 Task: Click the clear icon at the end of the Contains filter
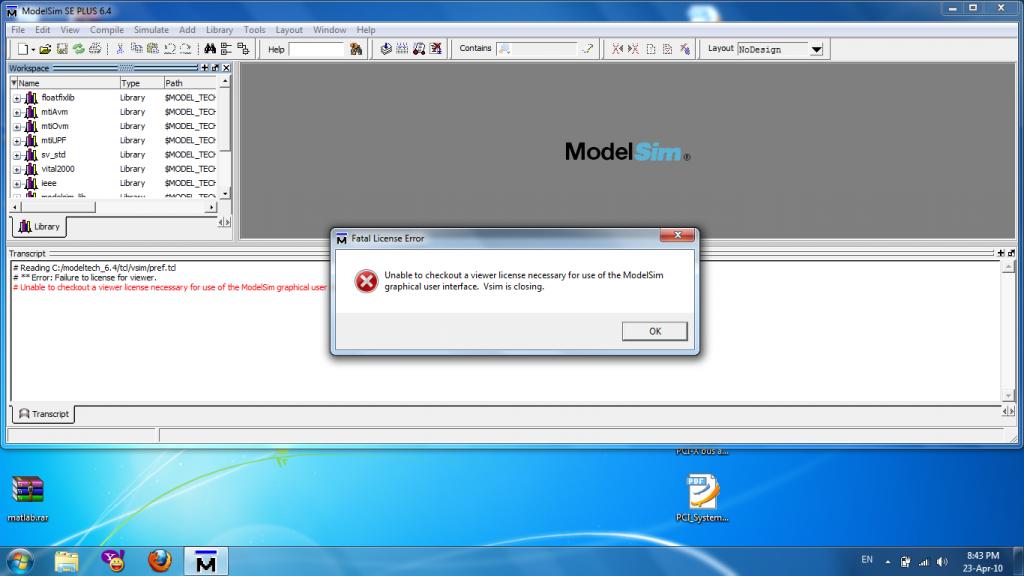tap(587, 49)
